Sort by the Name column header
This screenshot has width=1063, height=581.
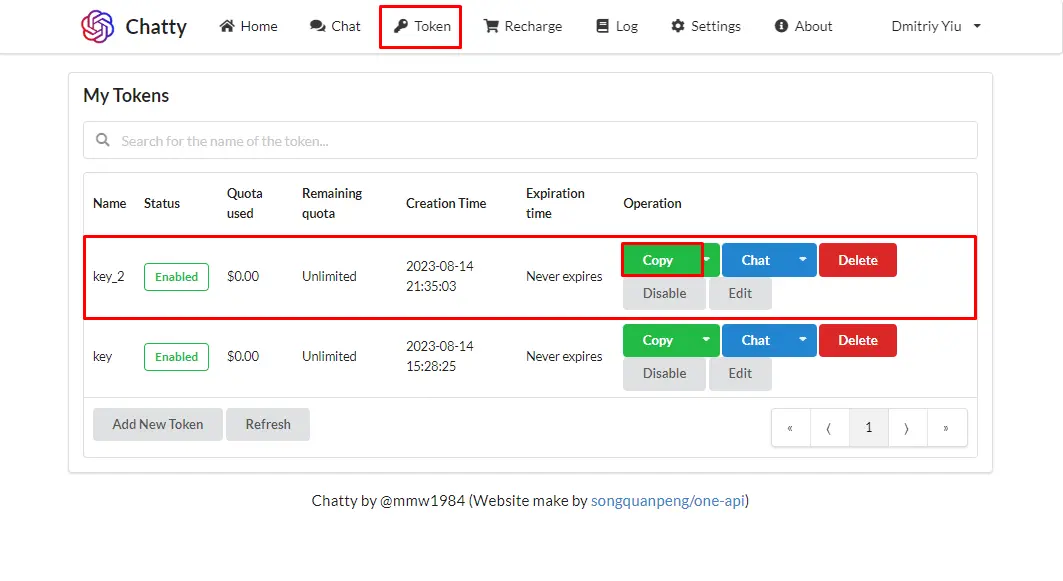click(x=109, y=203)
